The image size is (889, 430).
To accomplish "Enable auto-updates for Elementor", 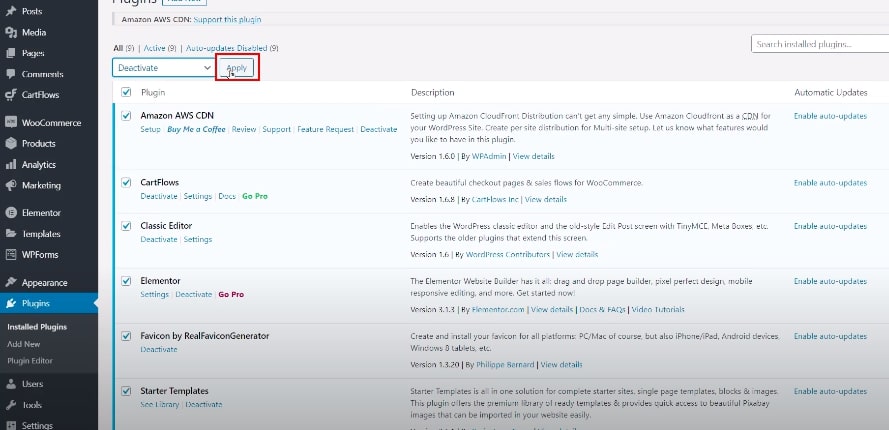I will pyautogui.click(x=830, y=281).
